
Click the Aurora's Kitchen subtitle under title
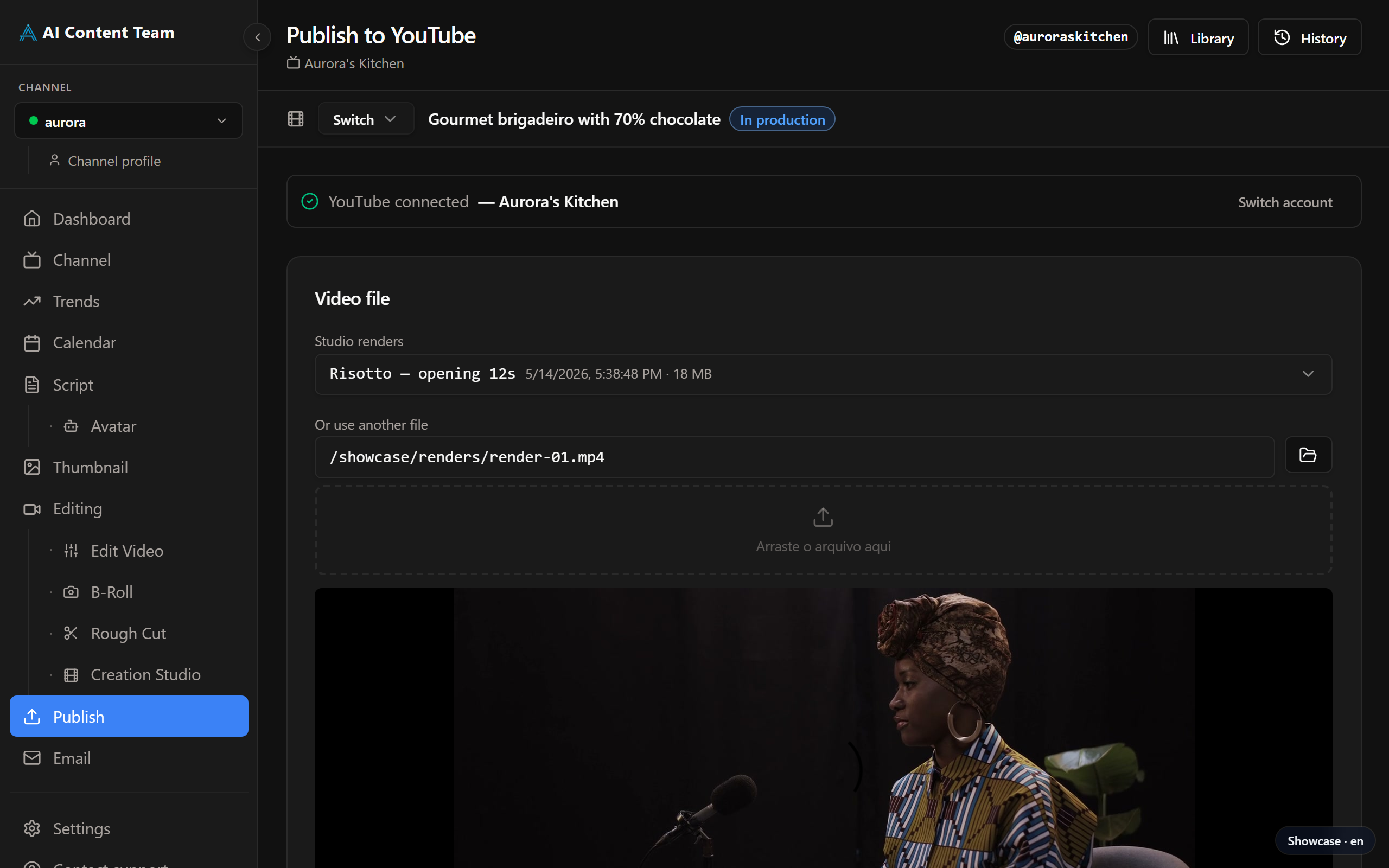point(354,63)
